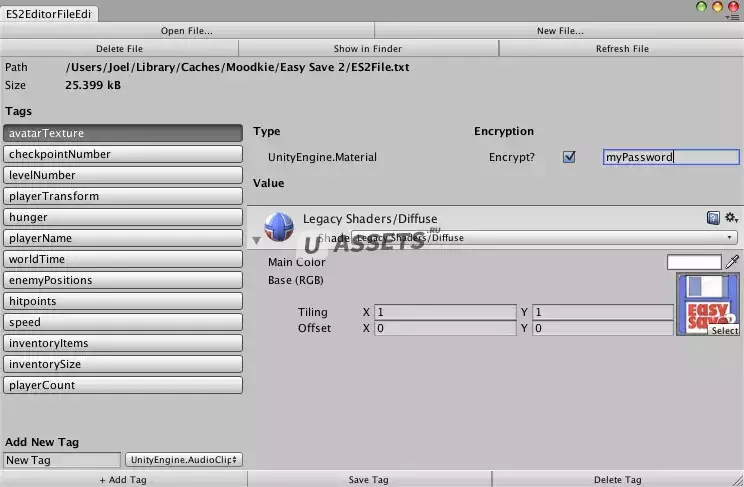The width and height of the screenshot is (744, 487).
Task: Open the UnityEngine.AudioClip type dropdown
Action: tap(184, 459)
